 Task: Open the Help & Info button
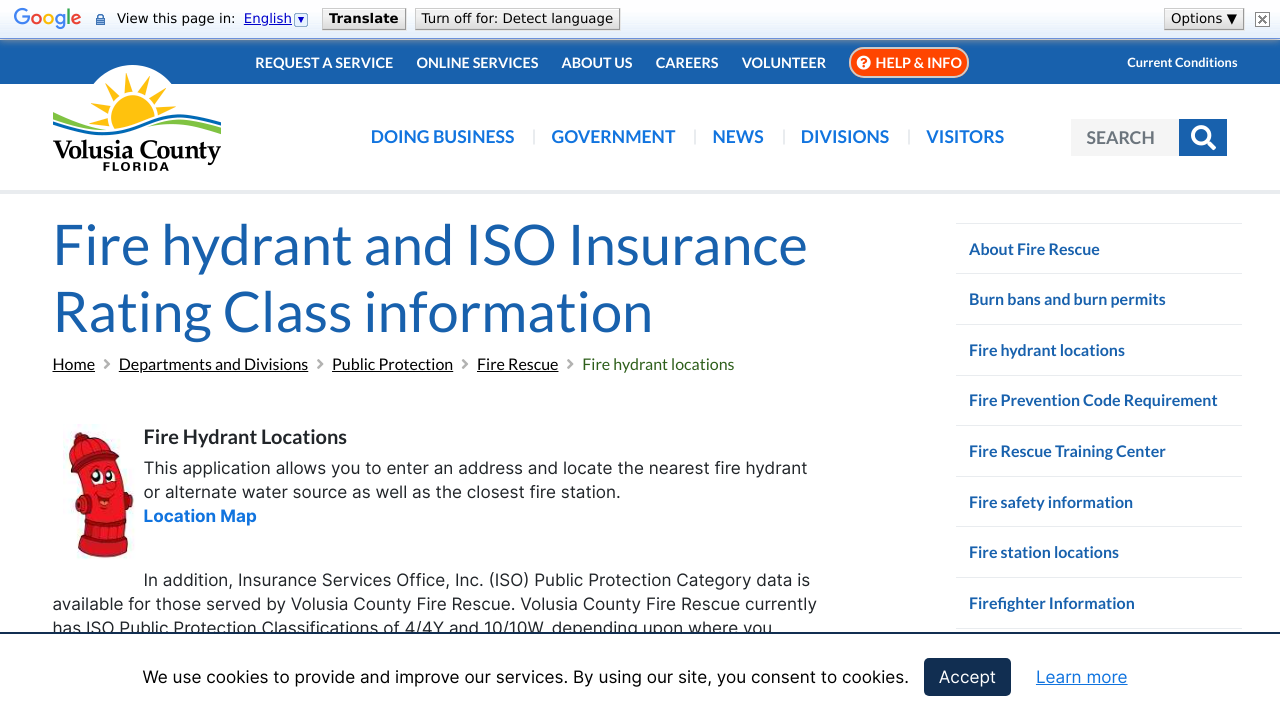908,63
